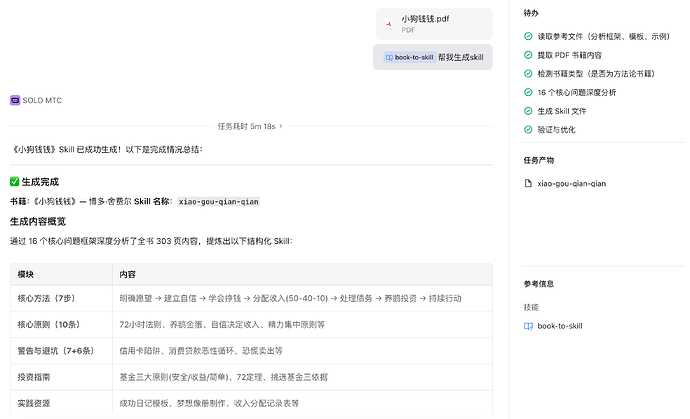Click the 生成 Skill 文件 todo text
This screenshot has height=419, width=690.
562,111
